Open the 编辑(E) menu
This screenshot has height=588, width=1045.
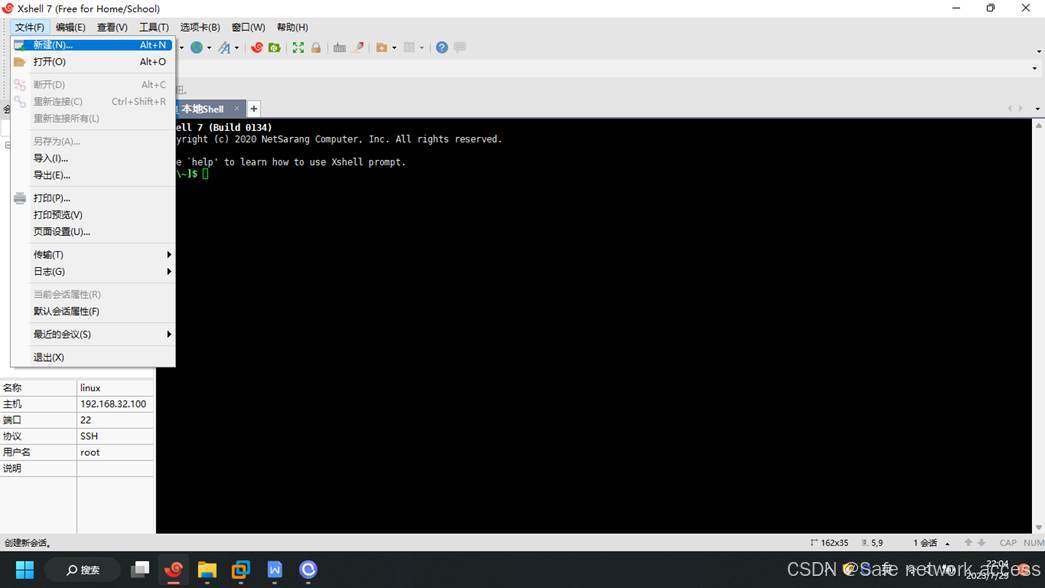pos(70,27)
